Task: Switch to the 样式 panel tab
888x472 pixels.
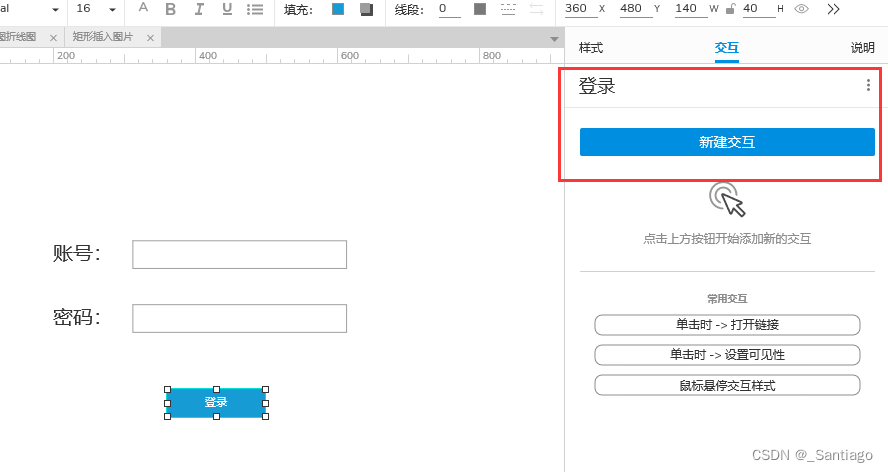Action: pos(591,48)
